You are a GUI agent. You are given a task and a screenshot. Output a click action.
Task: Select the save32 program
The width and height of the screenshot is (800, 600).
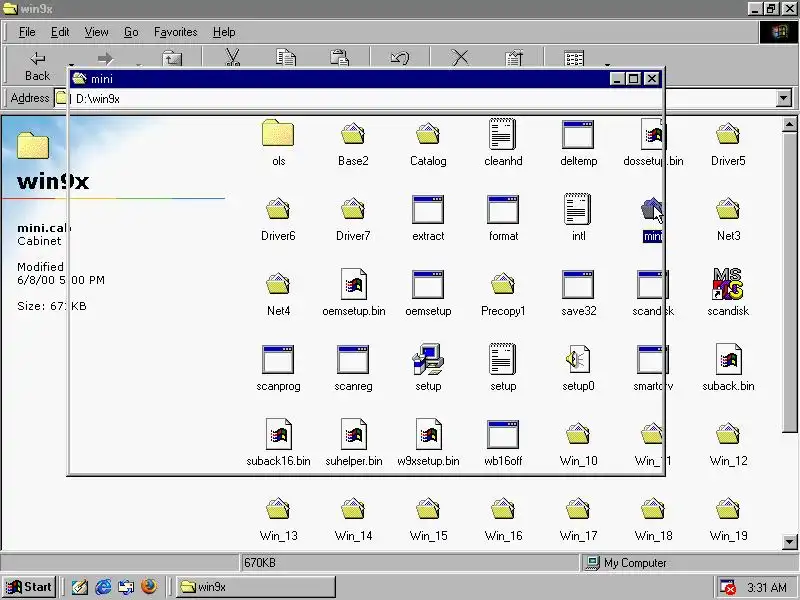pyautogui.click(x=578, y=293)
